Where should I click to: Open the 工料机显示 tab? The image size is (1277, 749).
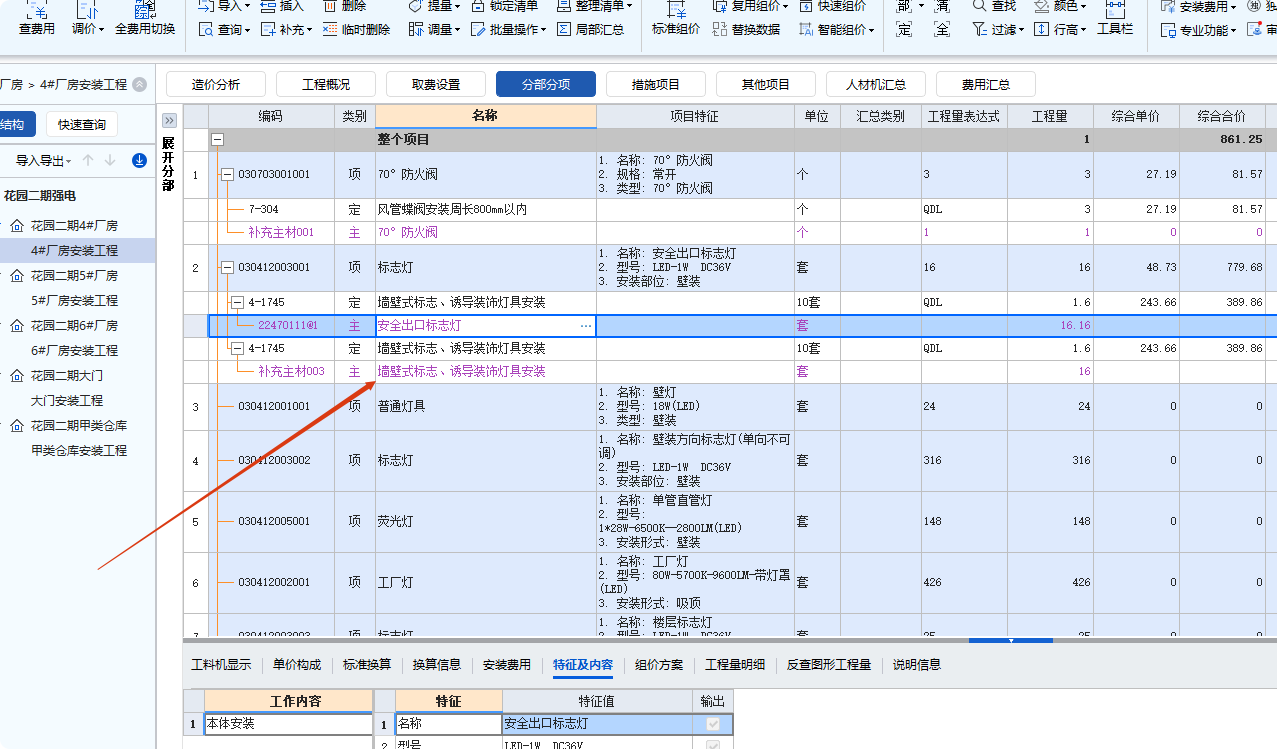pos(222,663)
